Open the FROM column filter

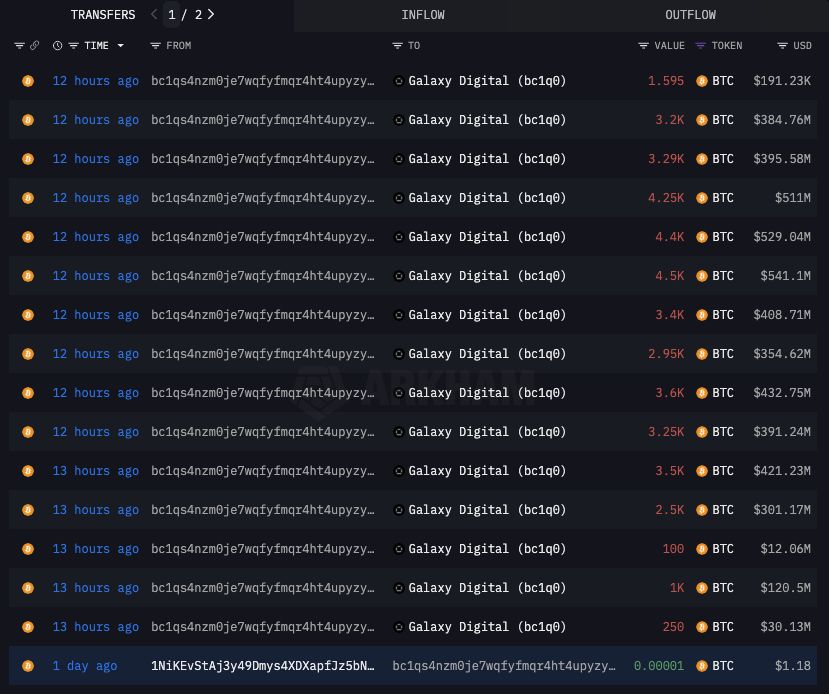tap(155, 45)
